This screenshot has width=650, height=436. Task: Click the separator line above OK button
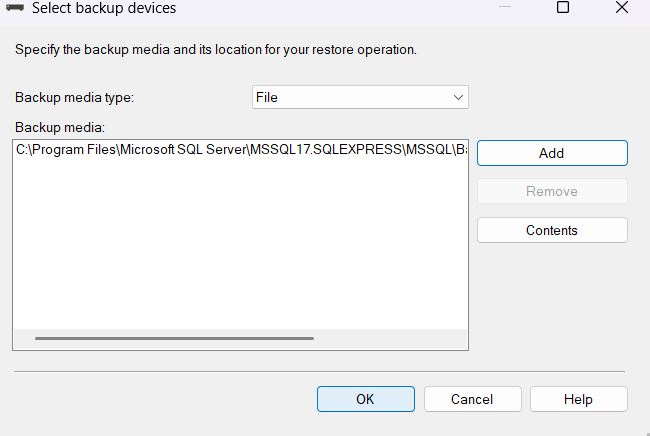320,371
